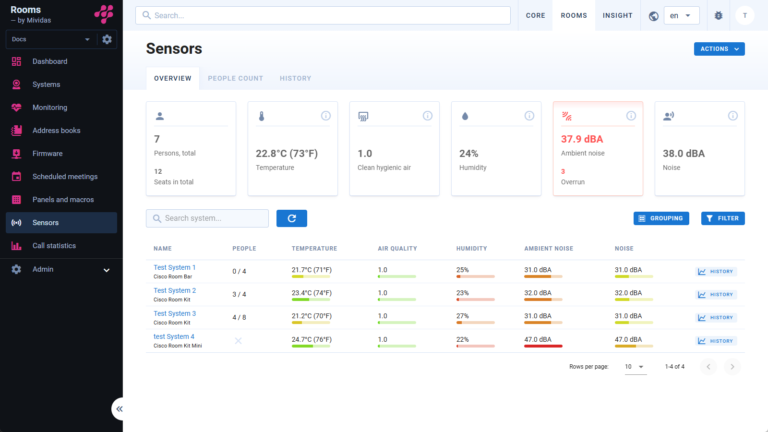Click the Grouping button
Image resolution: width=768 pixels, height=432 pixels.
[x=661, y=218]
